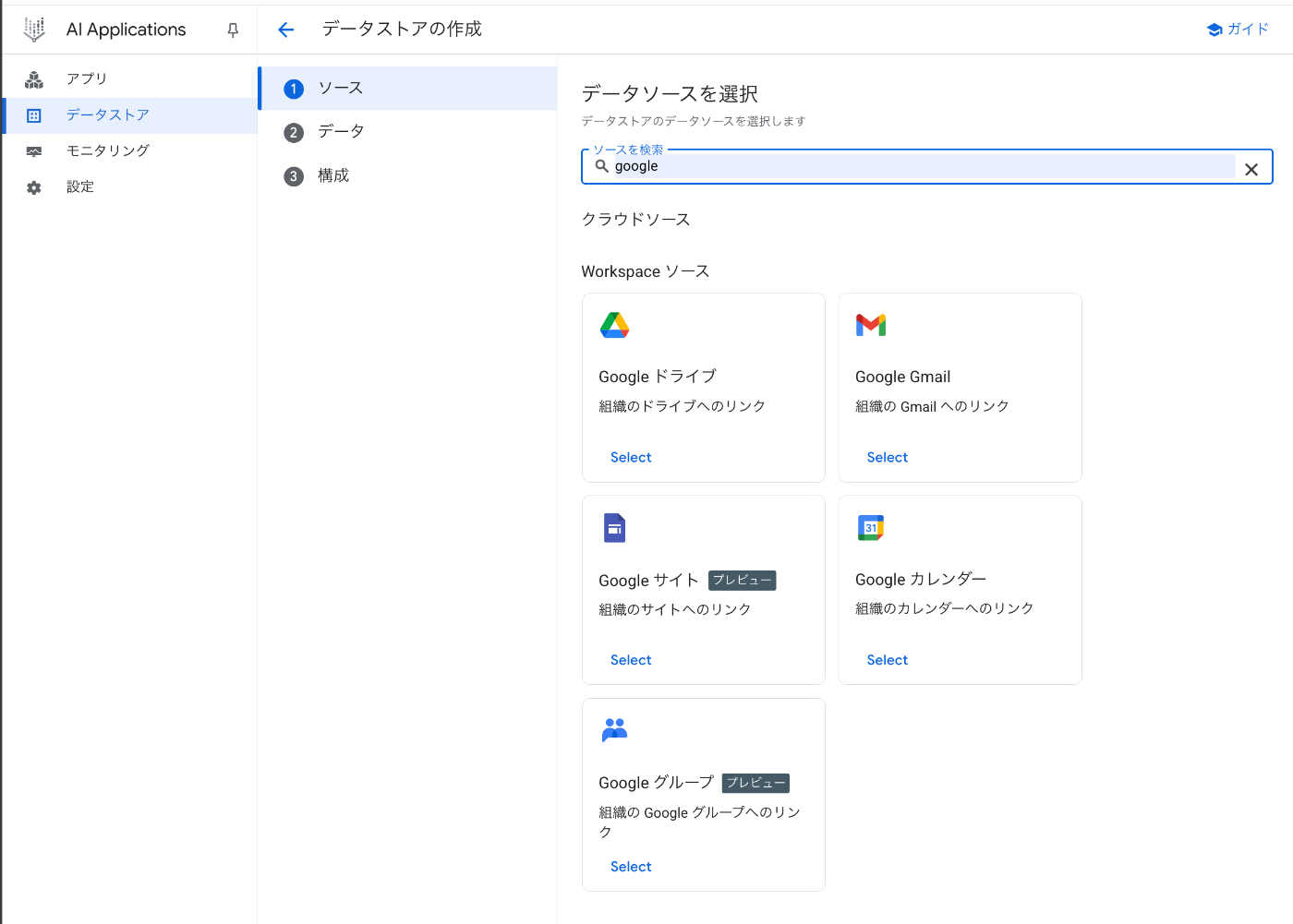Click the データストアの作成 page title
Screen dimensions: 1293x924
[x=402, y=30]
